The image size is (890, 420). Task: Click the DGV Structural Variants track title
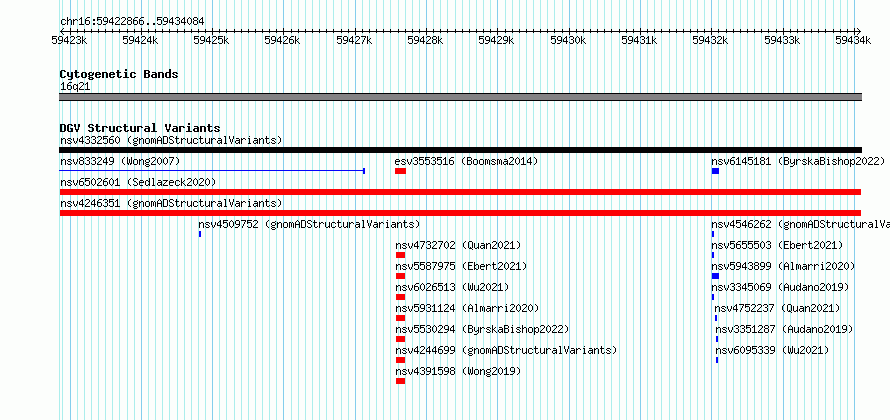click(x=140, y=128)
